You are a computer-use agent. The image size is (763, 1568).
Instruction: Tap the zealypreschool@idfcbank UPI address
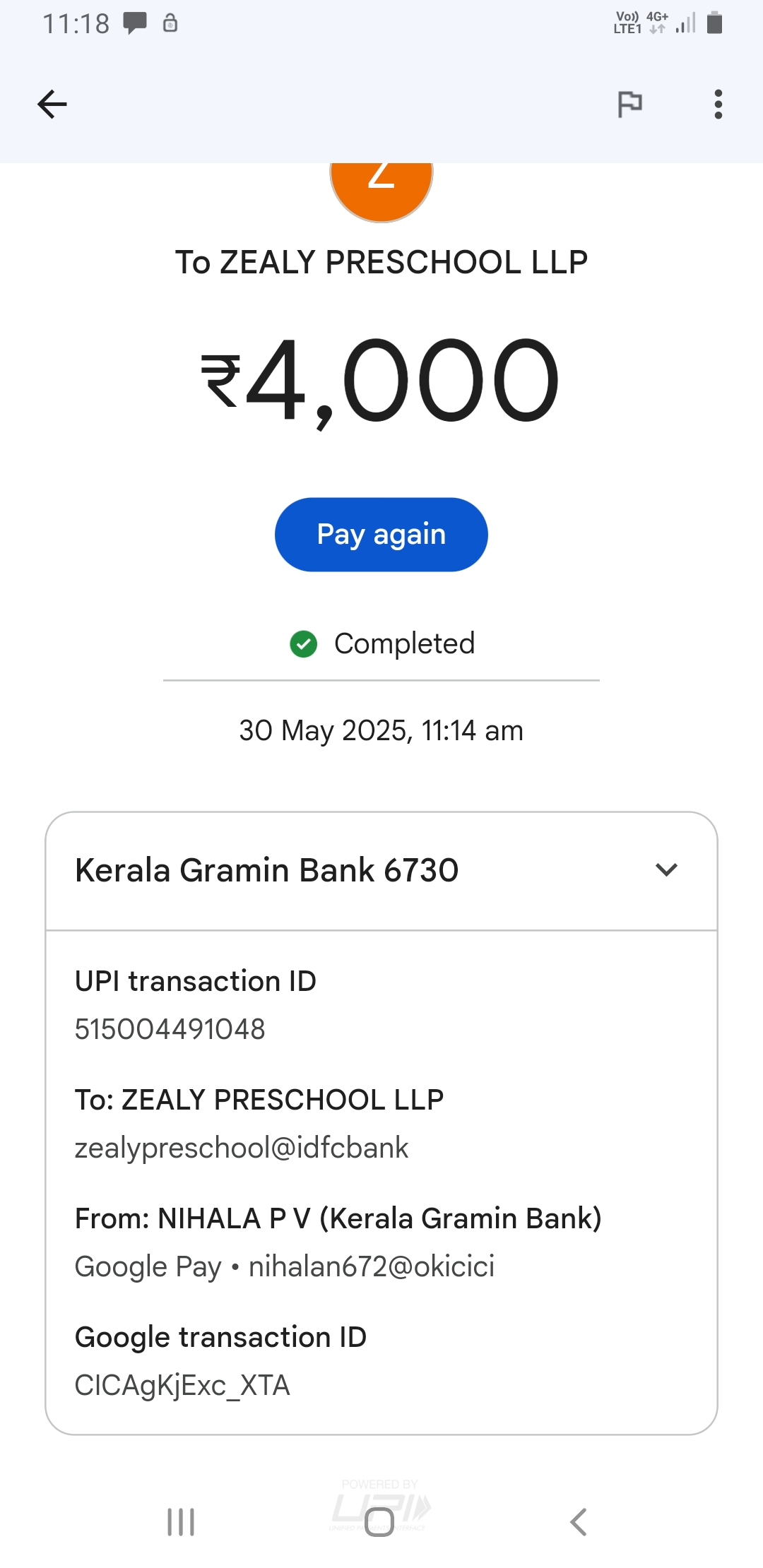point(242,1148)
